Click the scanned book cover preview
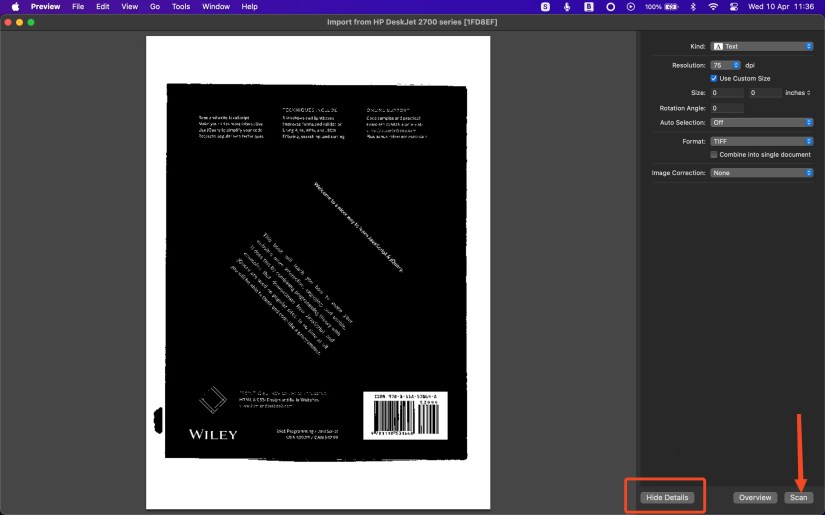Viewport: 825px width, 515px height. pyautogui.click(x=317, y=272)
